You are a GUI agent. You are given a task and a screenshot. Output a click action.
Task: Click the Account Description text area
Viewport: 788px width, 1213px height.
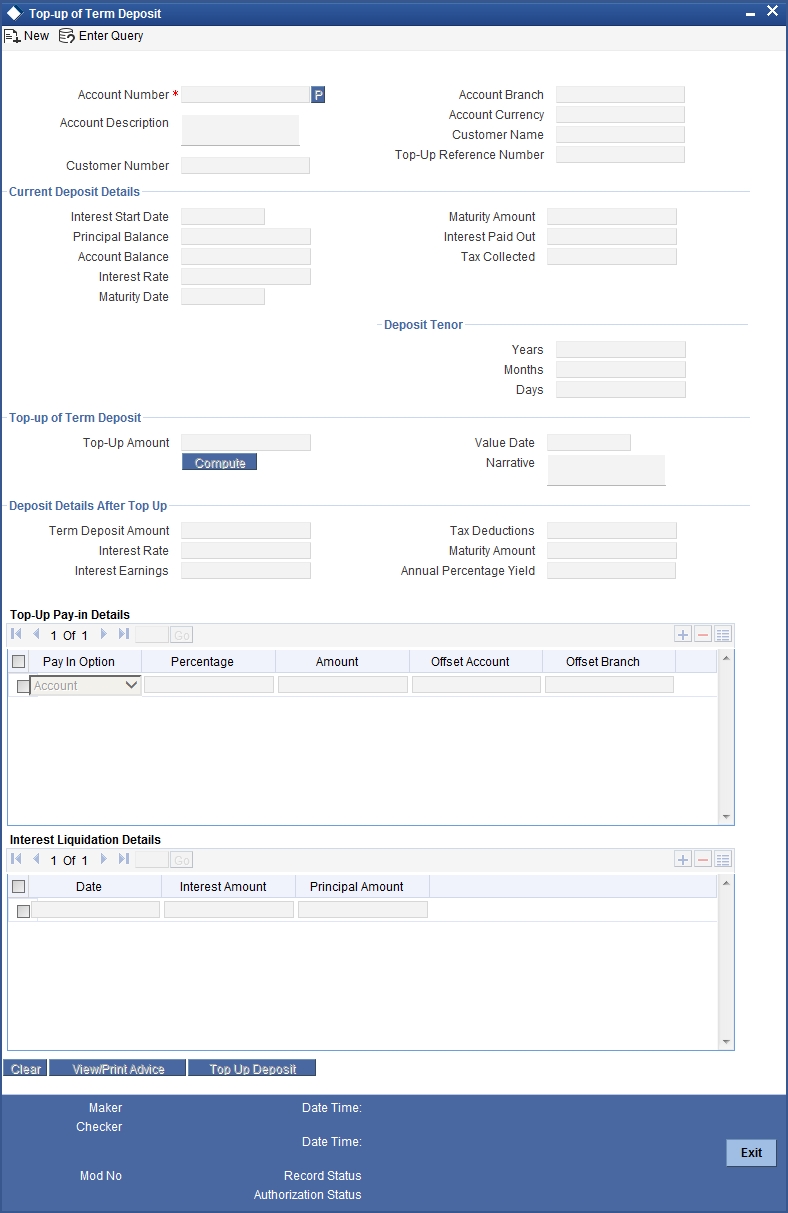(x=240, y=130)
